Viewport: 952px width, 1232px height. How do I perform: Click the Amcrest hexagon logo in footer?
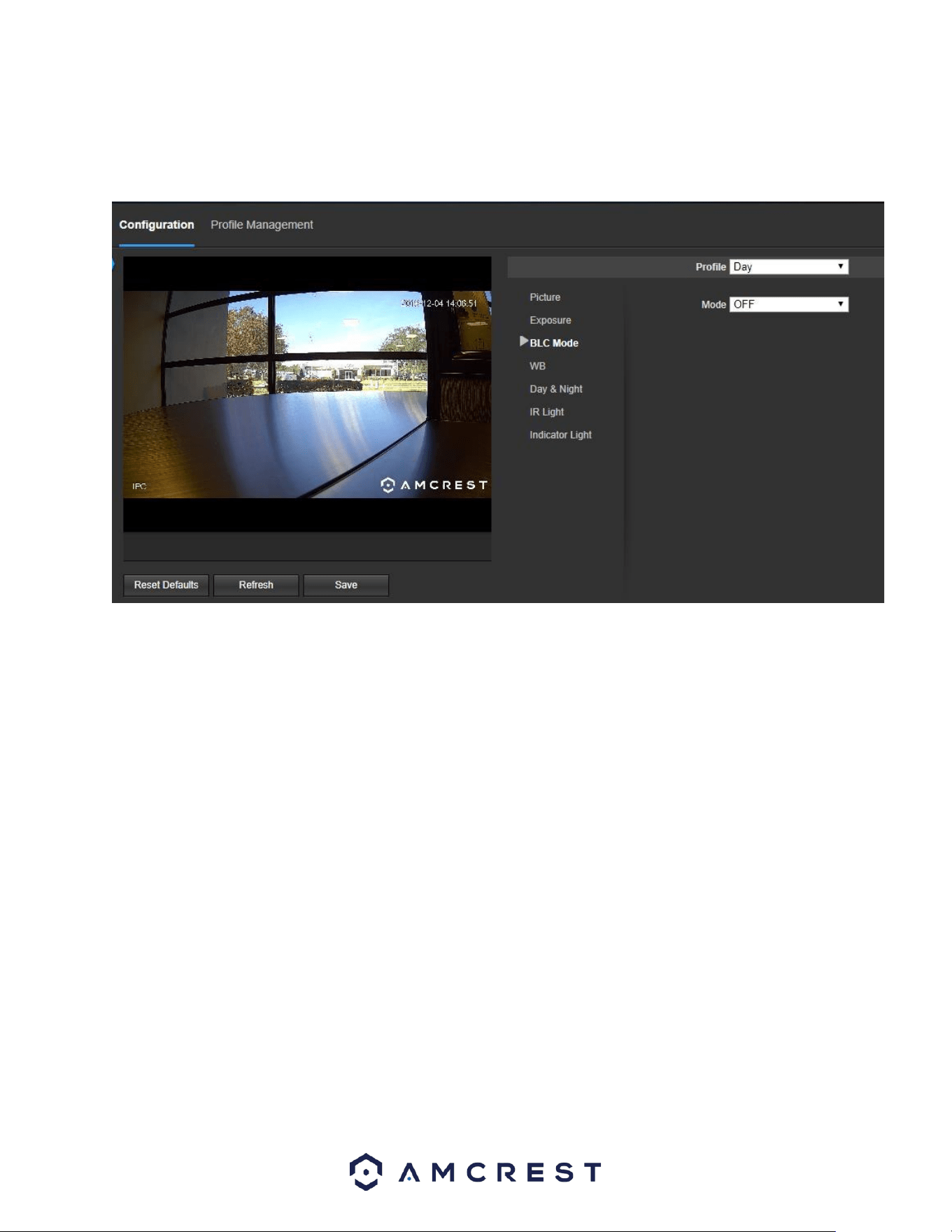[x=366, y=1171]
